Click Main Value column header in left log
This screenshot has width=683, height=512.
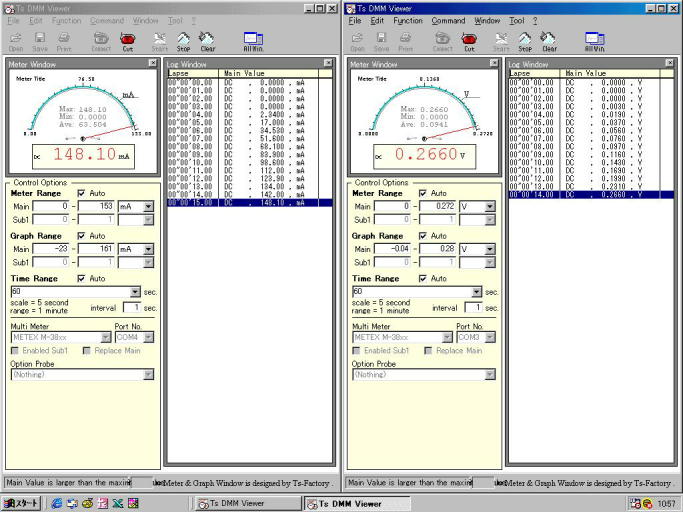[268, 73]
